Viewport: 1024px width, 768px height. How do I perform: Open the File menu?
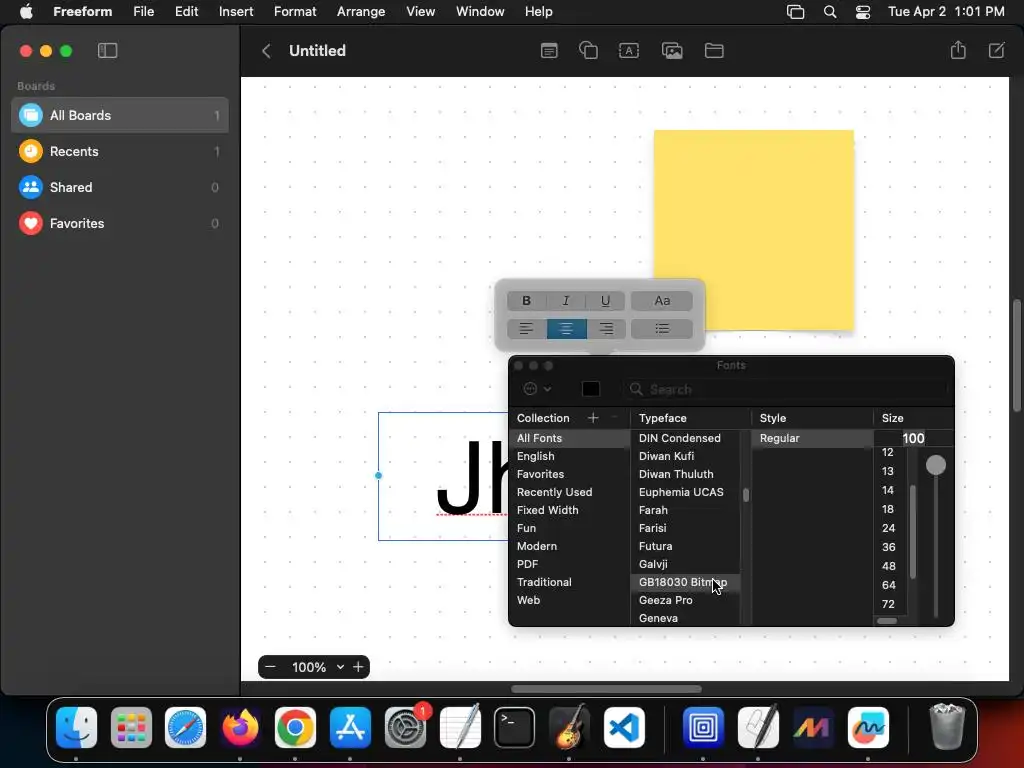click(143, 11)
